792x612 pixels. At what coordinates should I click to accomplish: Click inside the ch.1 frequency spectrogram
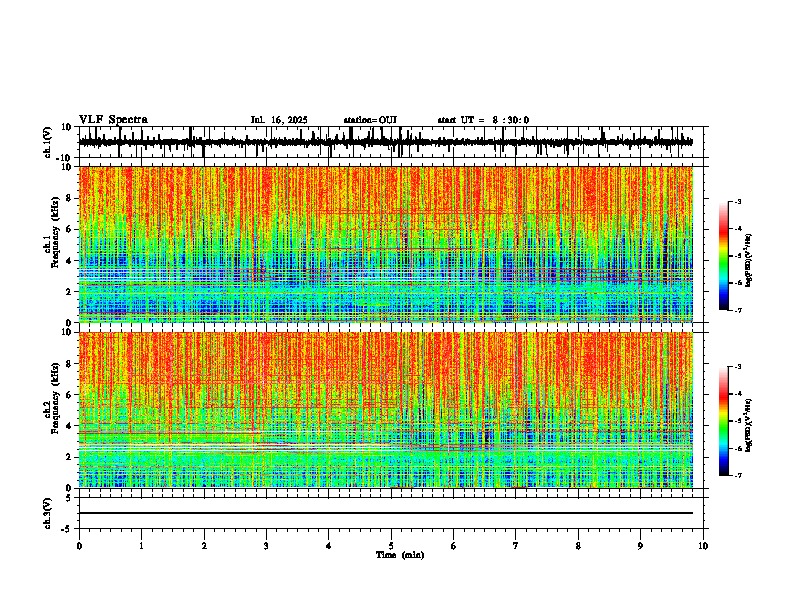pos(386,244)
